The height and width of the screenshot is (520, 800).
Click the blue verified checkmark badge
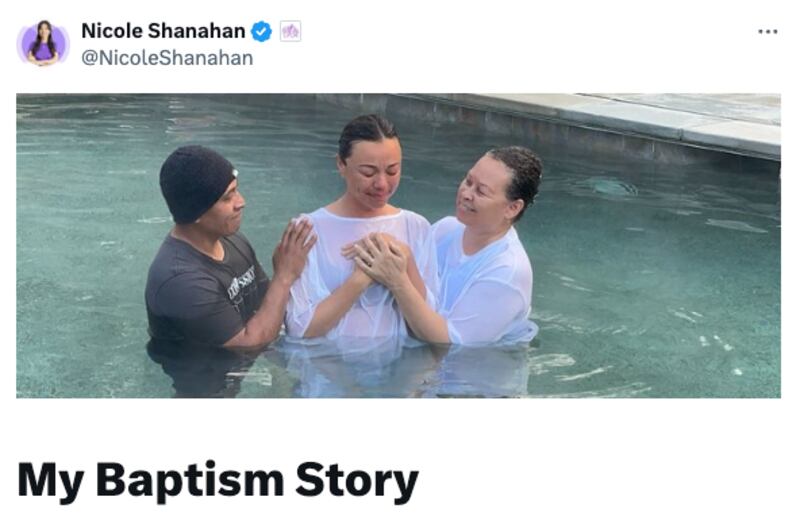262,32
